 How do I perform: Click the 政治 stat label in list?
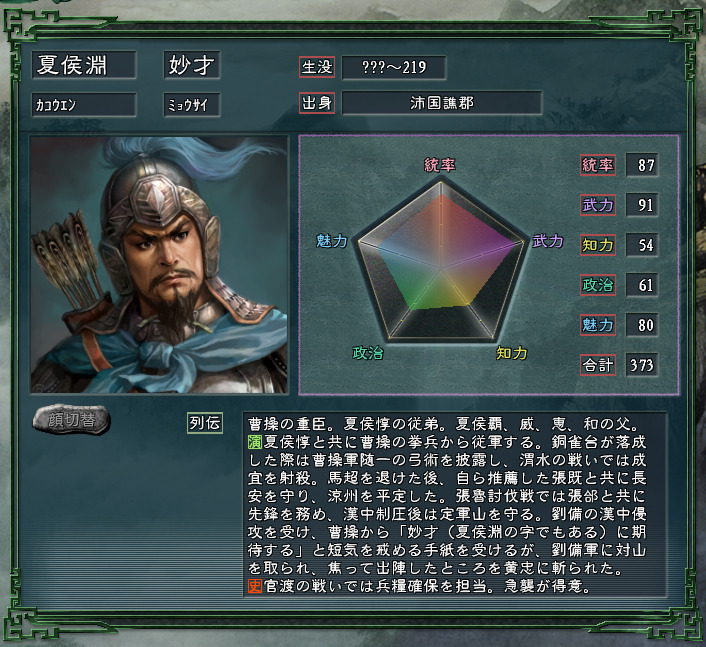click(x=598, y=285)
